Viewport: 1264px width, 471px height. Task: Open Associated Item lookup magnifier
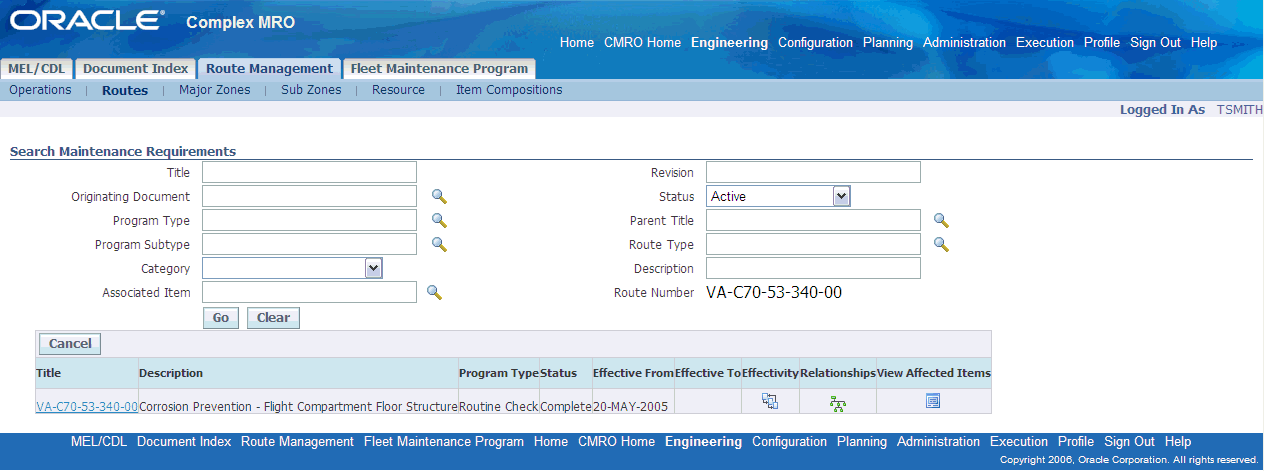[x=434, y=292]
